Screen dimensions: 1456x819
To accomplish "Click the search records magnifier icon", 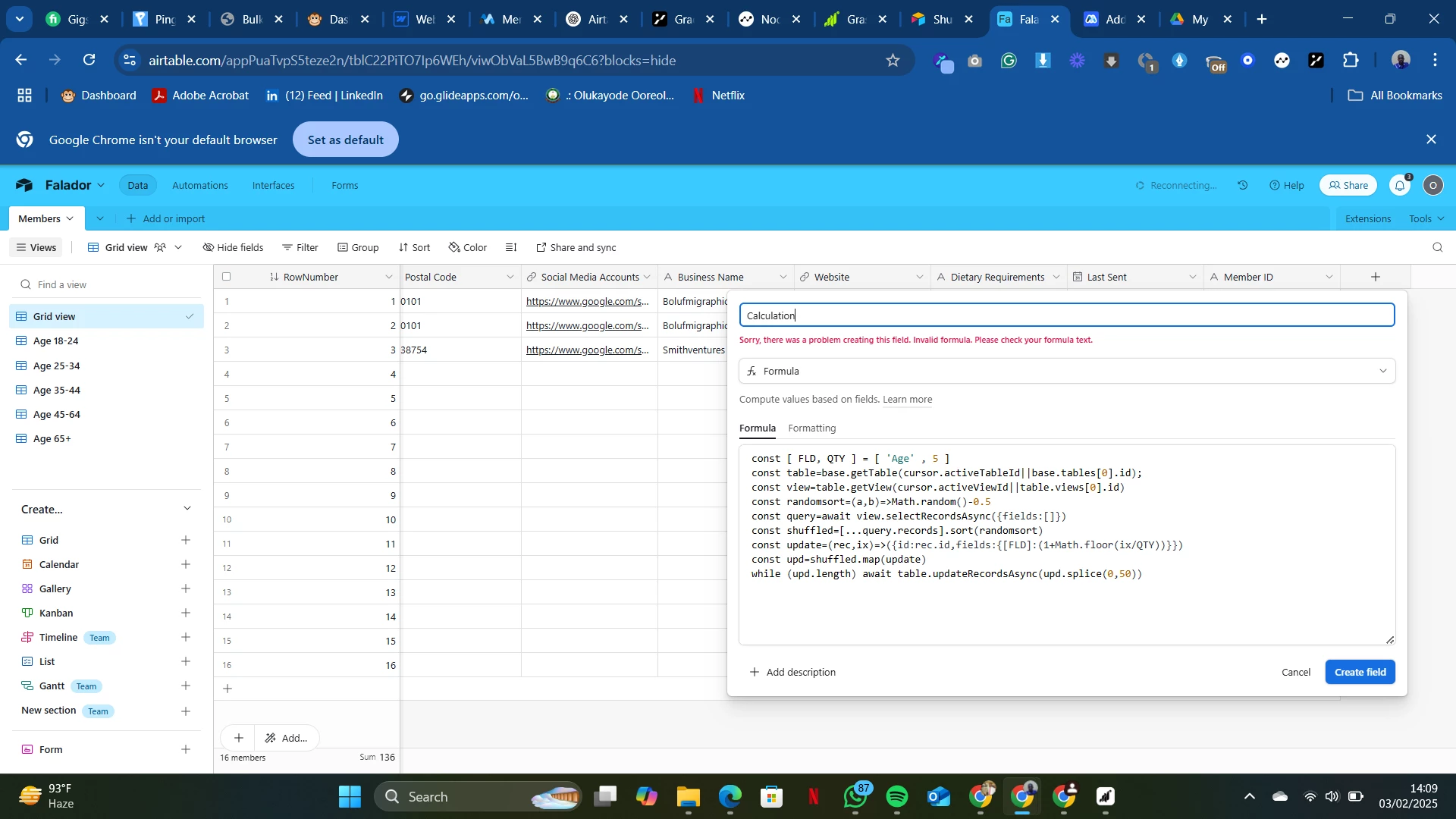I will [1437, 248].
